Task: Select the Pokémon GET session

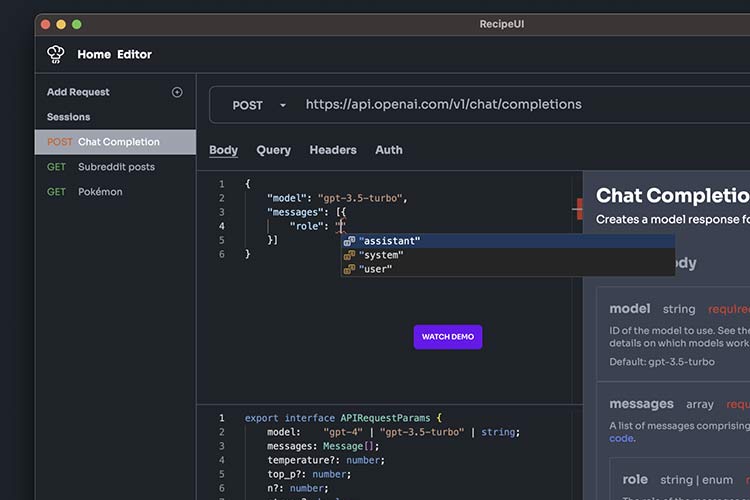Action: tap(100, 191)
